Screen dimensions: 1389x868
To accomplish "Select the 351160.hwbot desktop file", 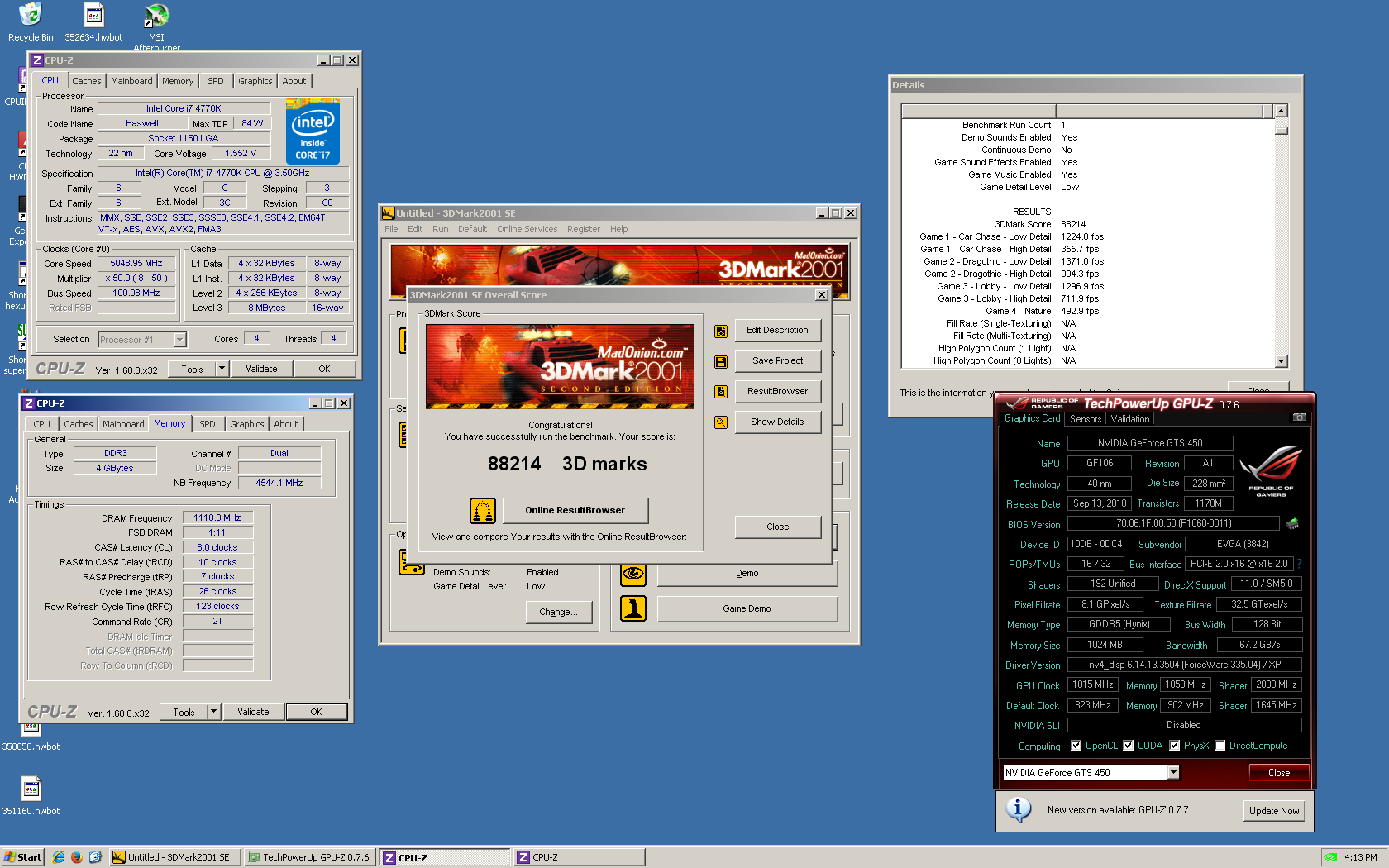I will pos(31,795).
